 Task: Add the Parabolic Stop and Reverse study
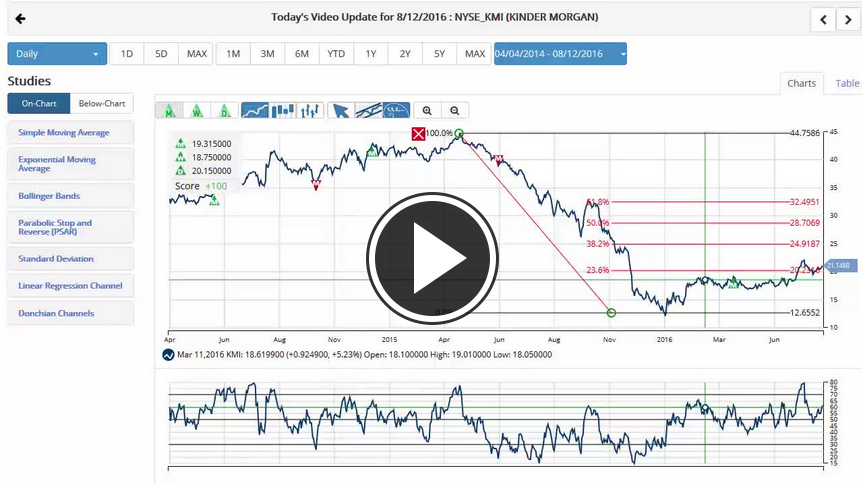click(x=71, y=227)
